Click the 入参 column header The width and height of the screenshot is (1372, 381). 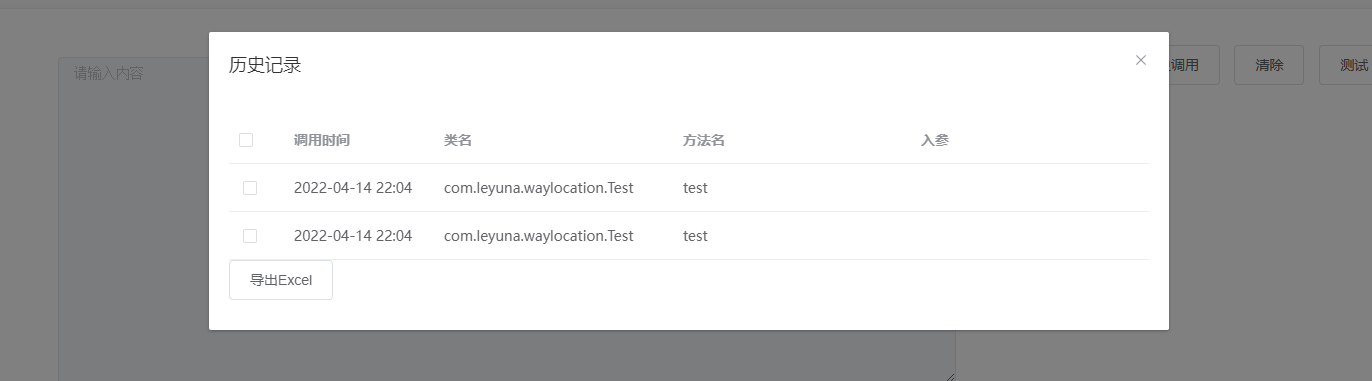935,140
